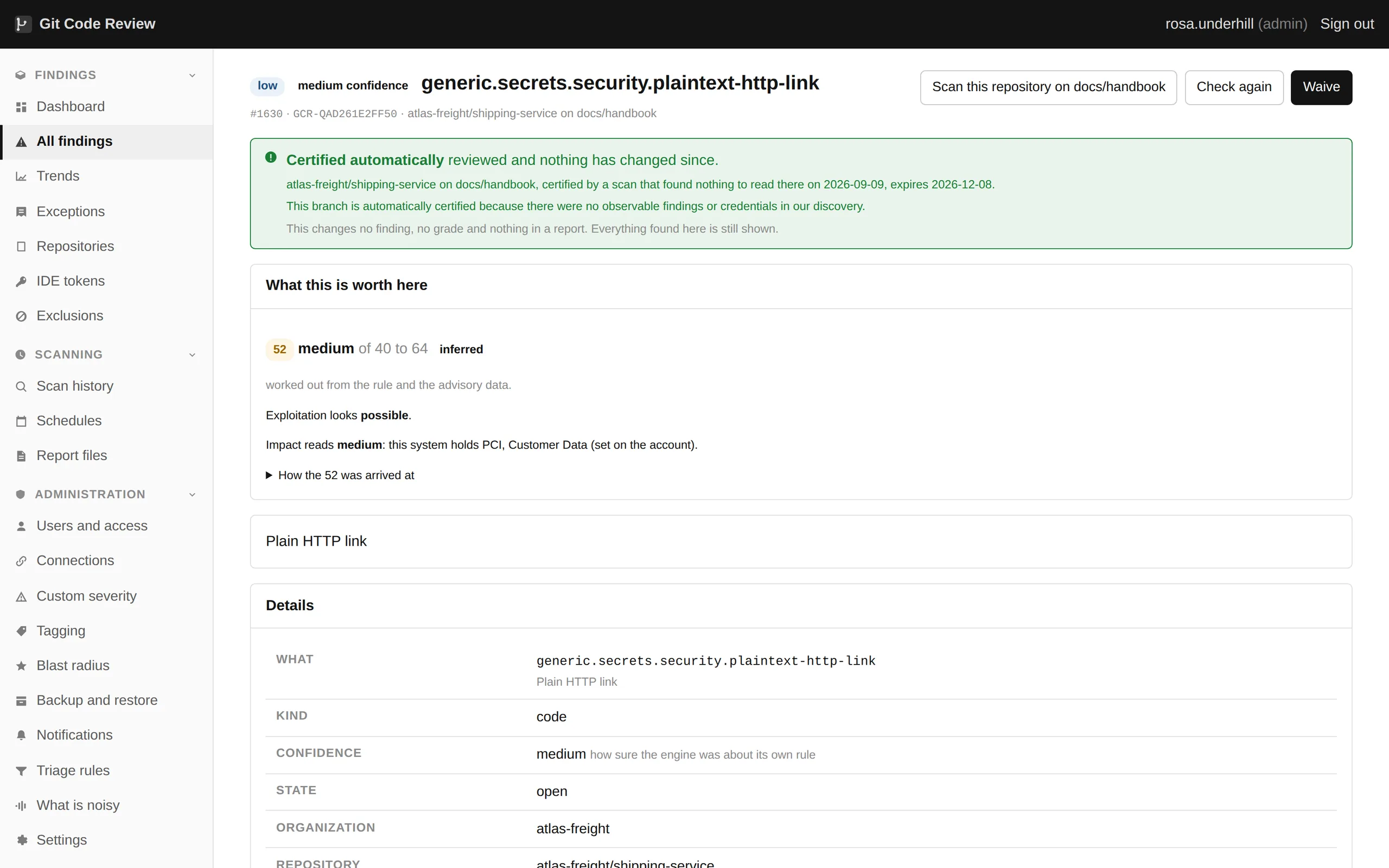Click the Scan this repository on docs/handbook button
The height and width of the screenshot is (868, 1389).
[1048, 87]
